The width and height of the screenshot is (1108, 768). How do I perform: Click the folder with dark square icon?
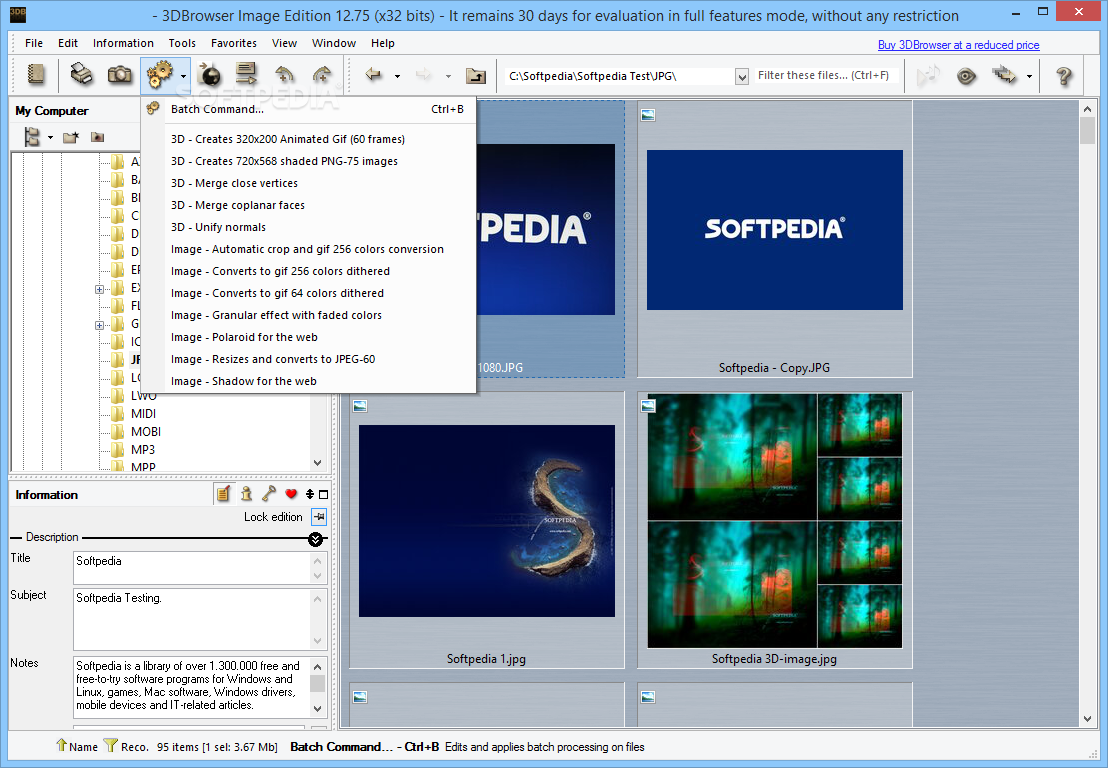point(98,137)
